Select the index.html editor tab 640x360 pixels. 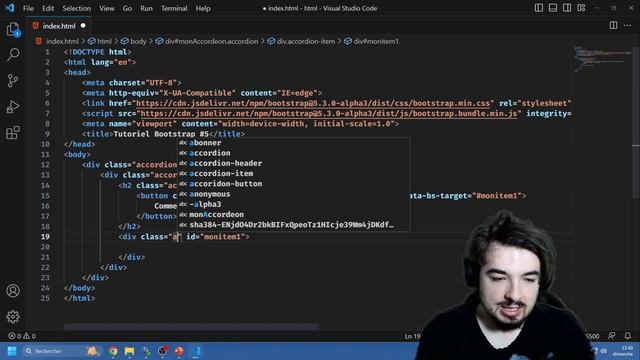[x=59, y=26]
